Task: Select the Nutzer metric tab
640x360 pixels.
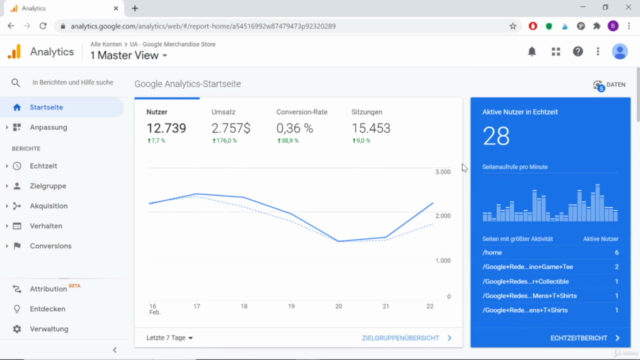Action: pos(167,126)
